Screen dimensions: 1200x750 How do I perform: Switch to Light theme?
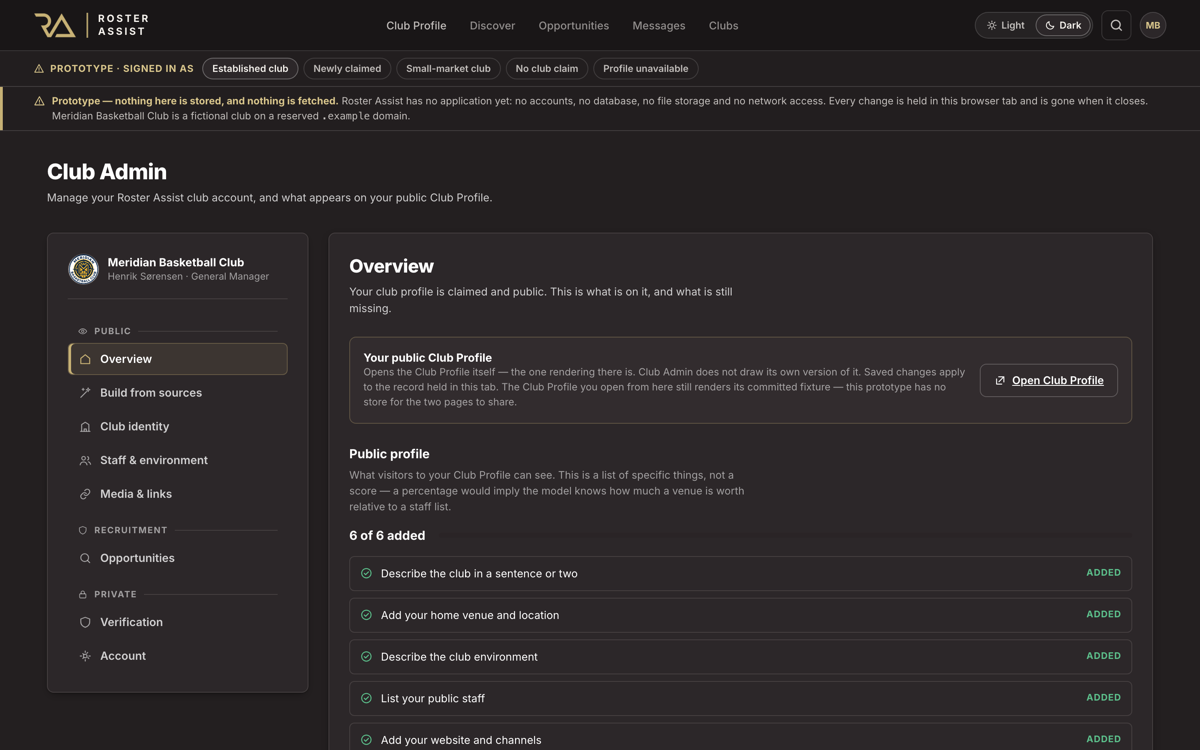(1006, 25)
